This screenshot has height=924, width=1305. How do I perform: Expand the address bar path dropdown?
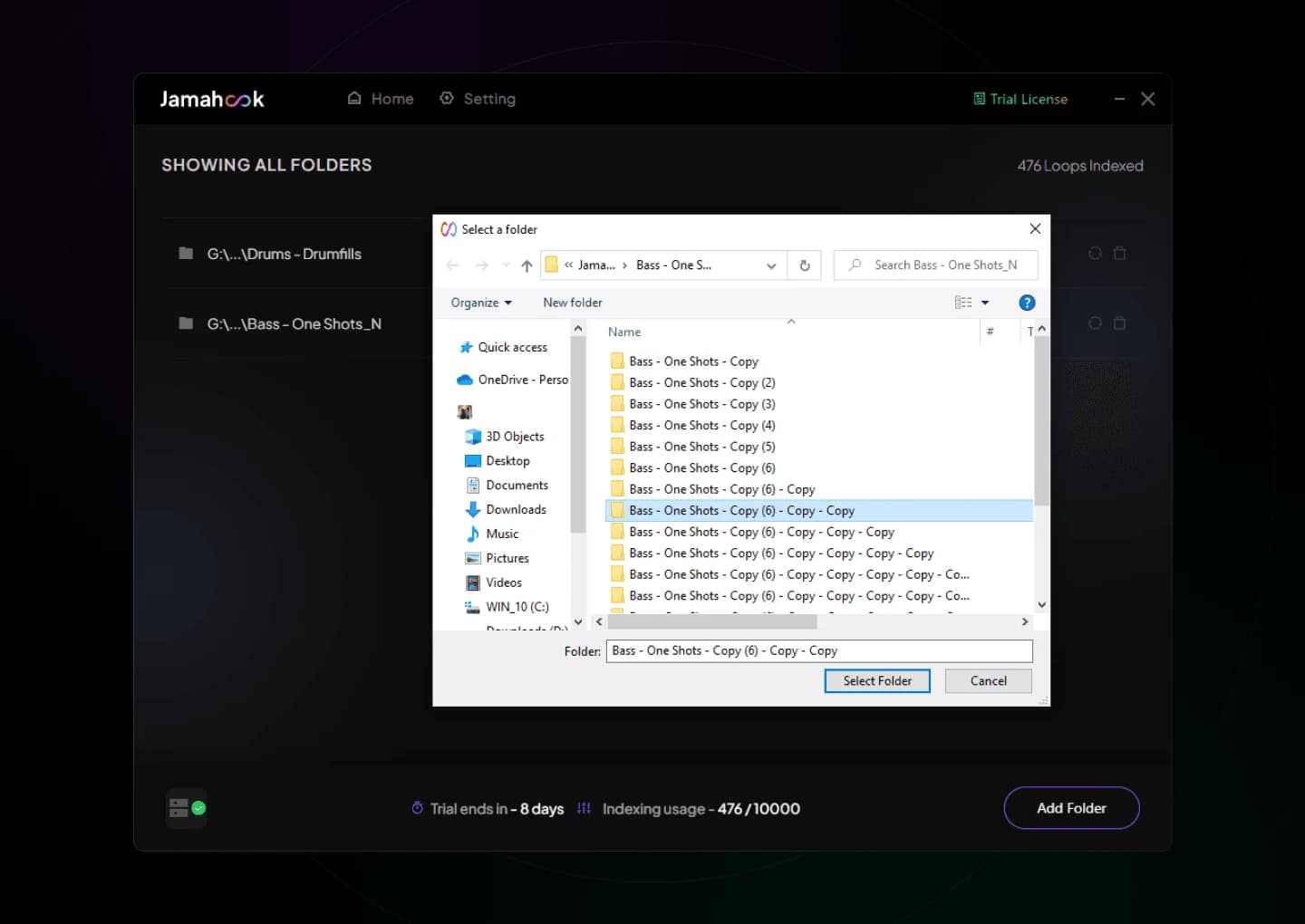[x=771, y=265]
